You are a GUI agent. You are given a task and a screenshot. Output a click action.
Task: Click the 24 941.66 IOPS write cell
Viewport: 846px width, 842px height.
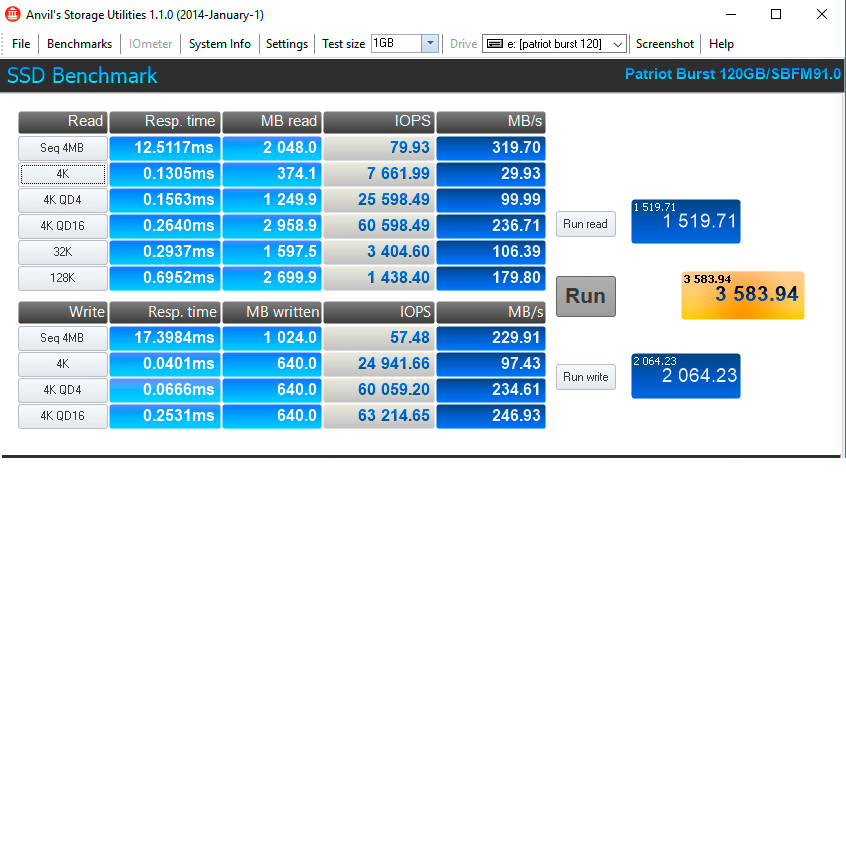click(379, 364)
